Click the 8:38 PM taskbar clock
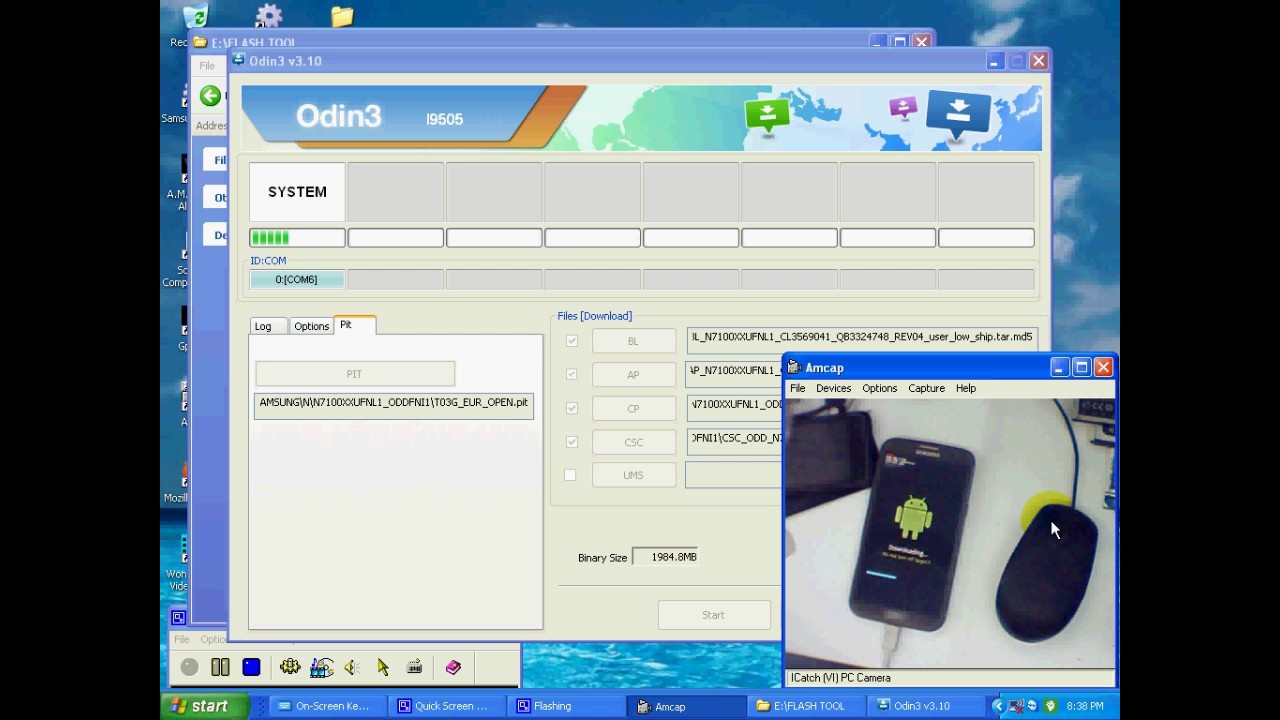1280x720 pixels. click(x=1085, y=706)
